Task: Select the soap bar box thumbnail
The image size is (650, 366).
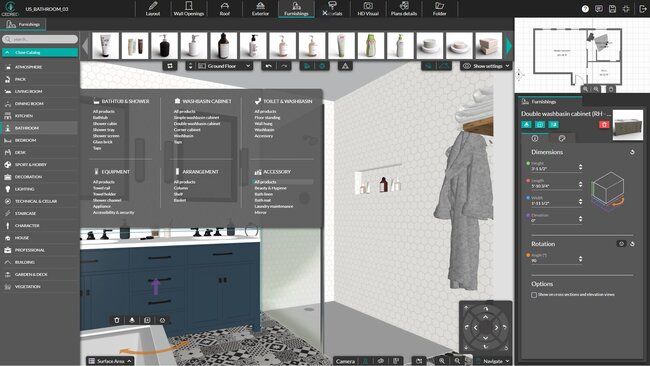Action: 488,45
